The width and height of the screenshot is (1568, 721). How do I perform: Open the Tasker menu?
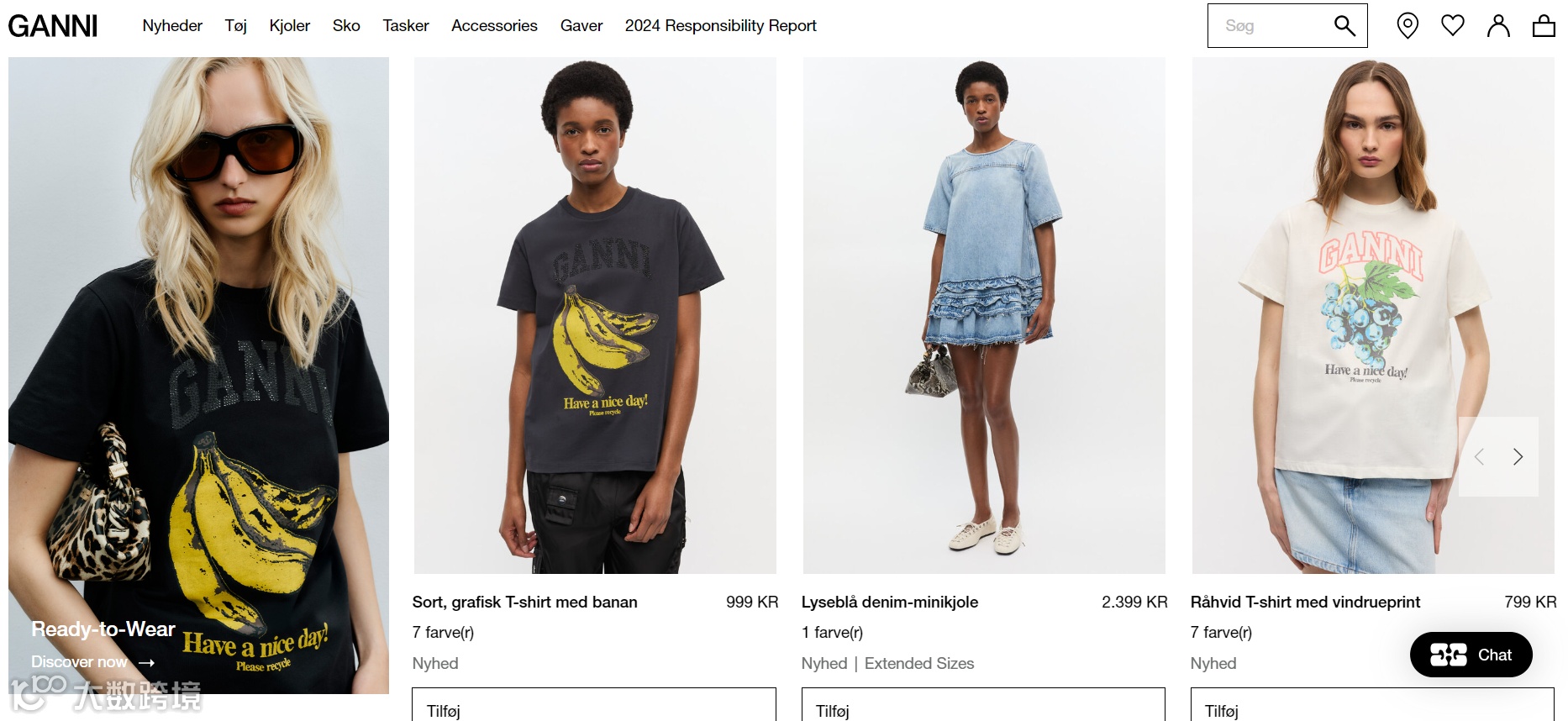click(406, 26)
